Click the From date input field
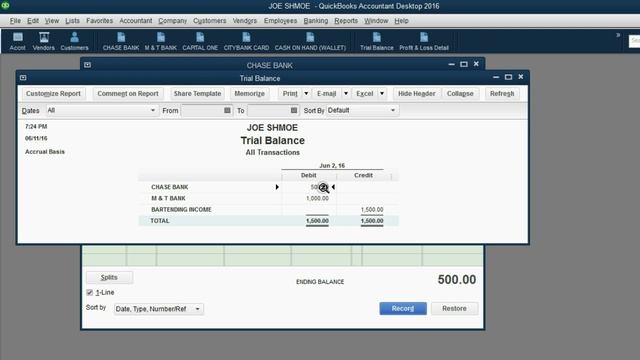The height and width of the screenshot is (360, 640). [x=202, y=110]
